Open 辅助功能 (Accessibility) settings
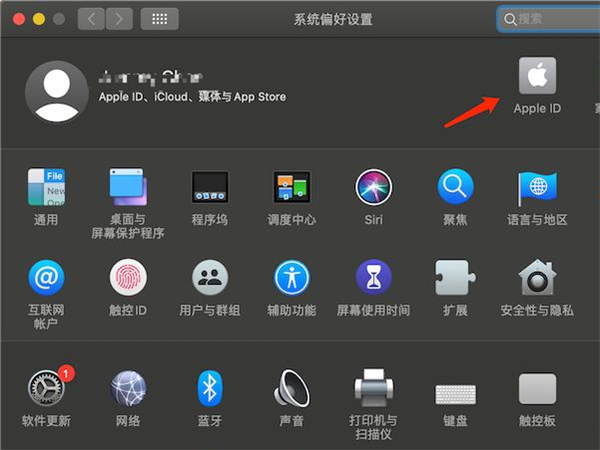This screenshot has width=600, height=450. pyautogui.click(x=292, y=277)
